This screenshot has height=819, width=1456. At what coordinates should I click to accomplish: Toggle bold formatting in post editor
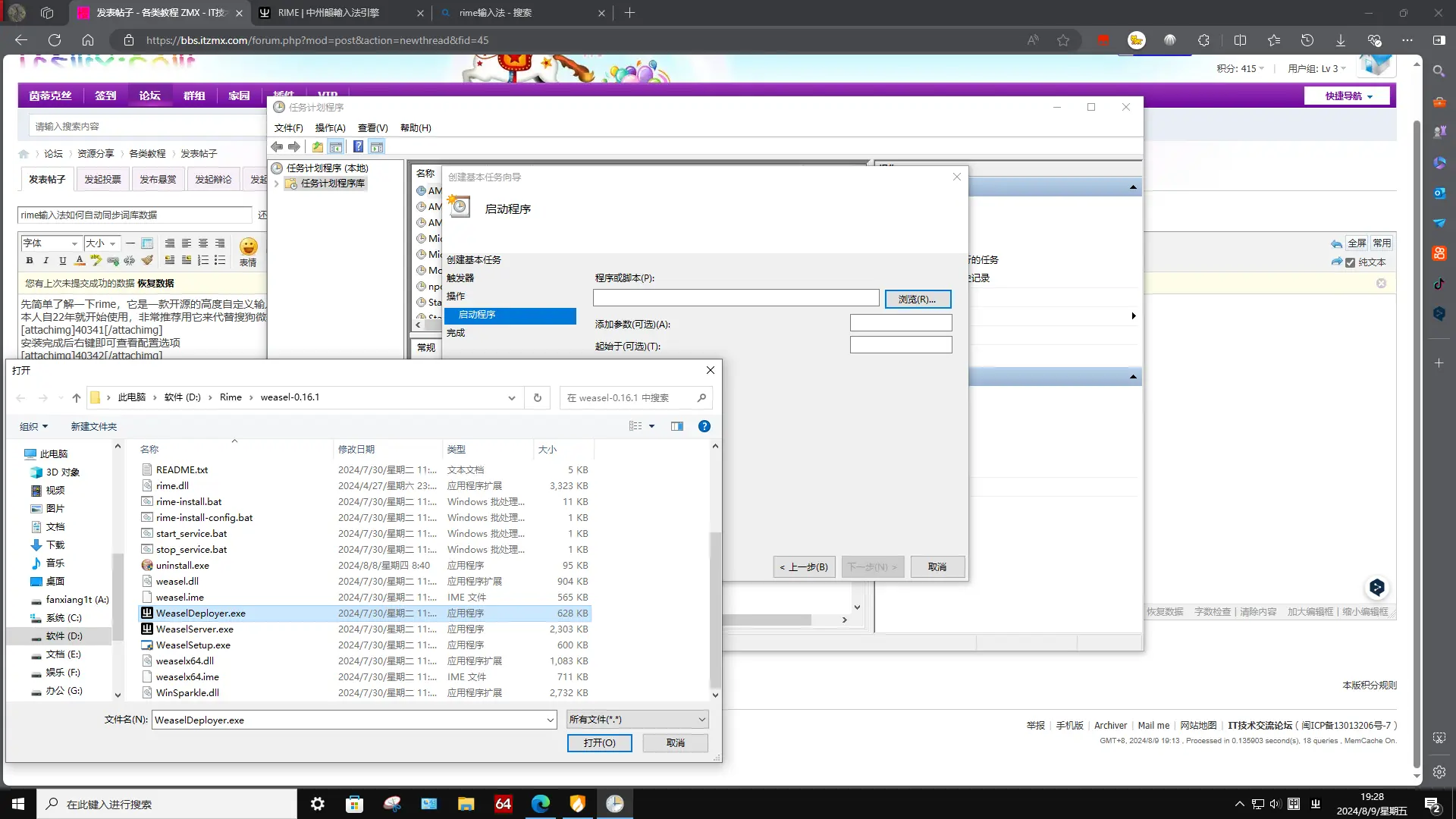(x=30, y=260)
